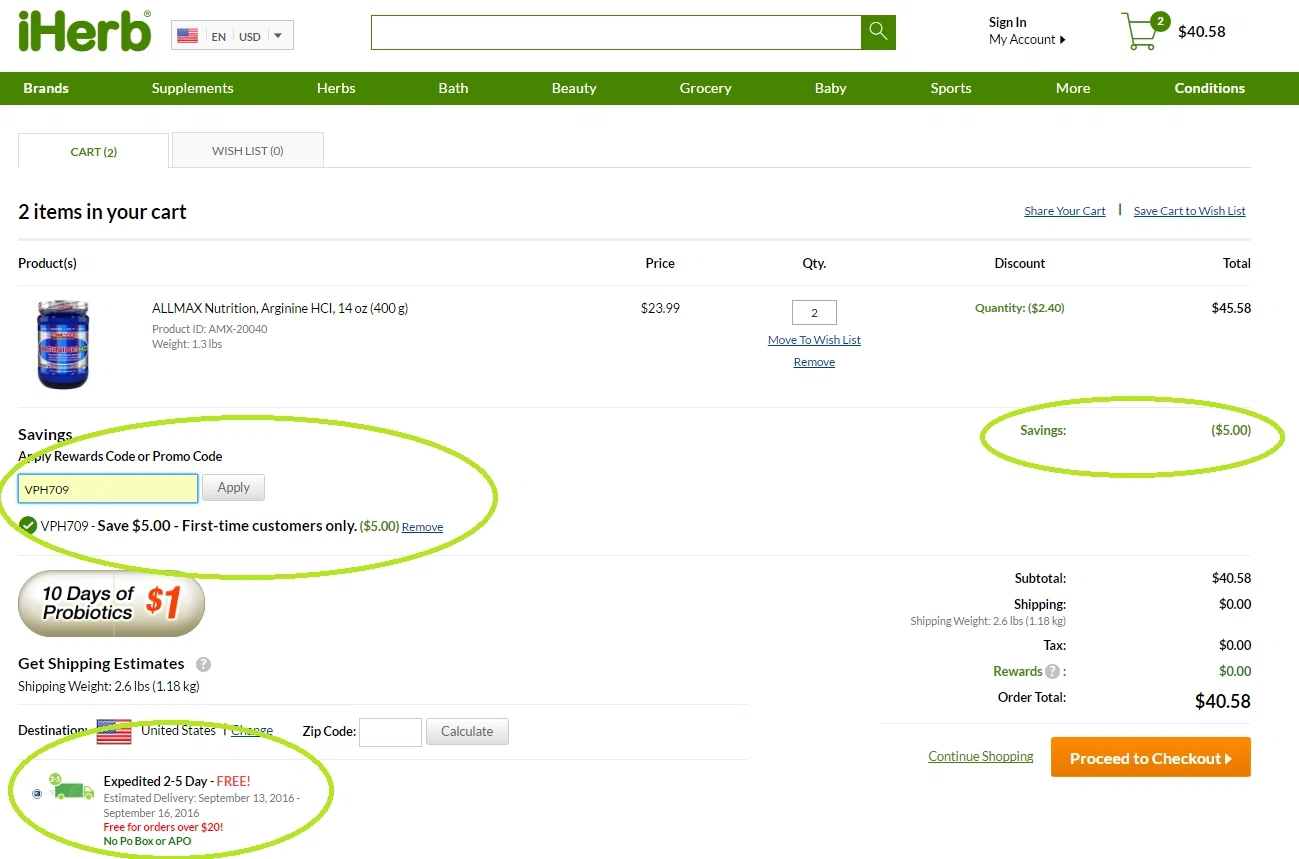
Task: Click the ALLMAX Nutrition Arginine HCl product title
Action: pyautogui.click(x=280, y=308)
